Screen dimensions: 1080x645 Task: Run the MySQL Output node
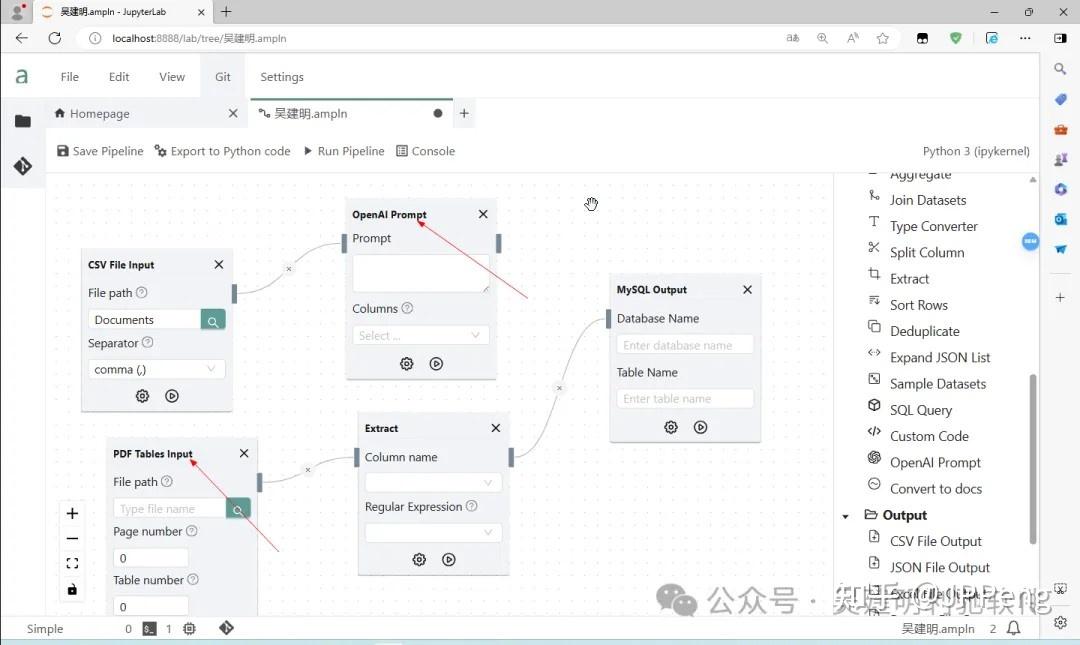[x=700, y=427]
